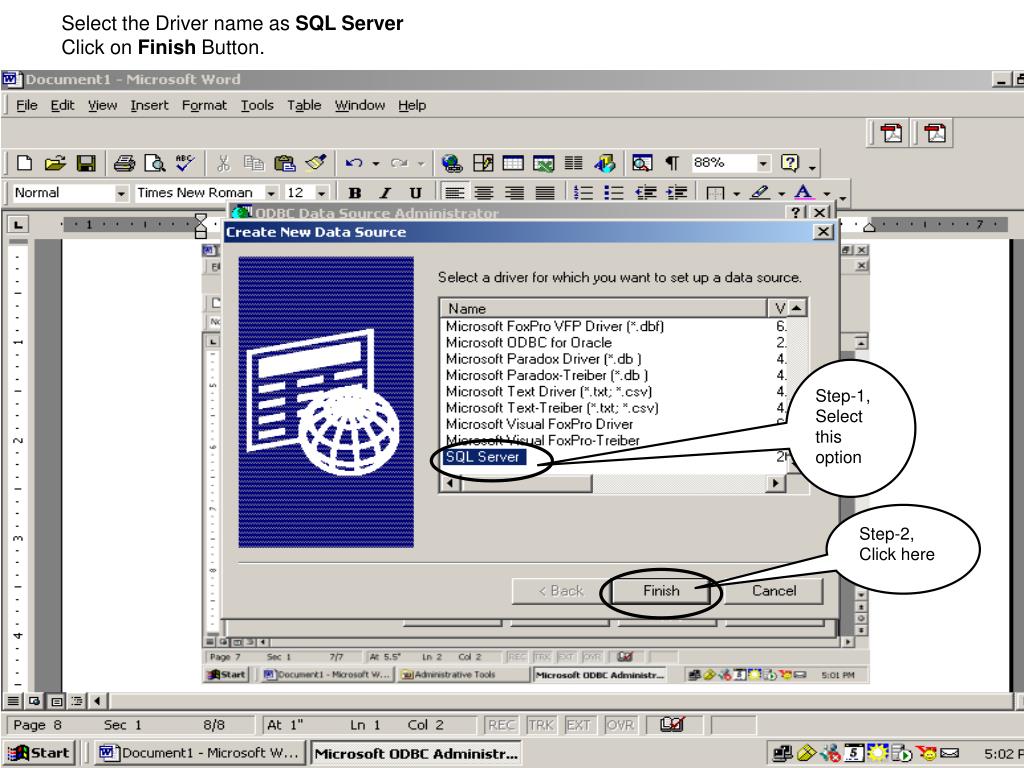Toggle Align Left

point(454,193)
